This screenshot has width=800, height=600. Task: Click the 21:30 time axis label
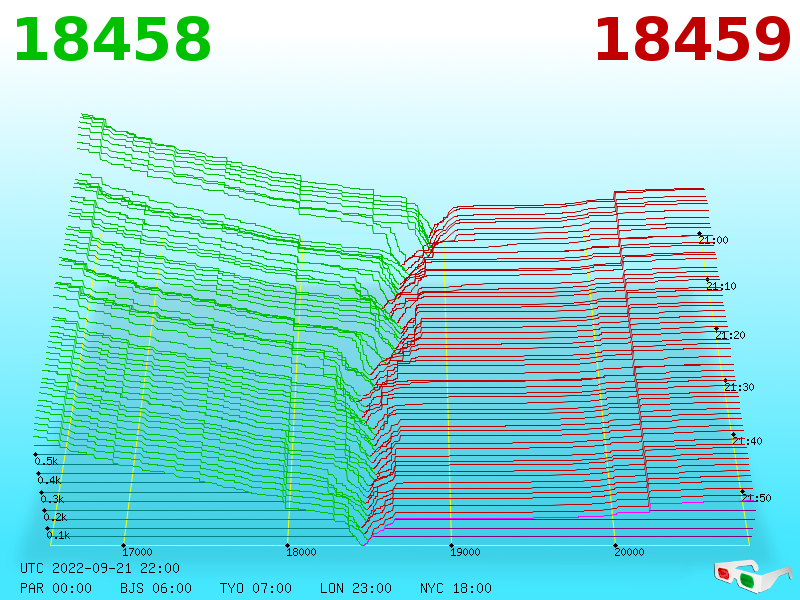pos(739,387)
